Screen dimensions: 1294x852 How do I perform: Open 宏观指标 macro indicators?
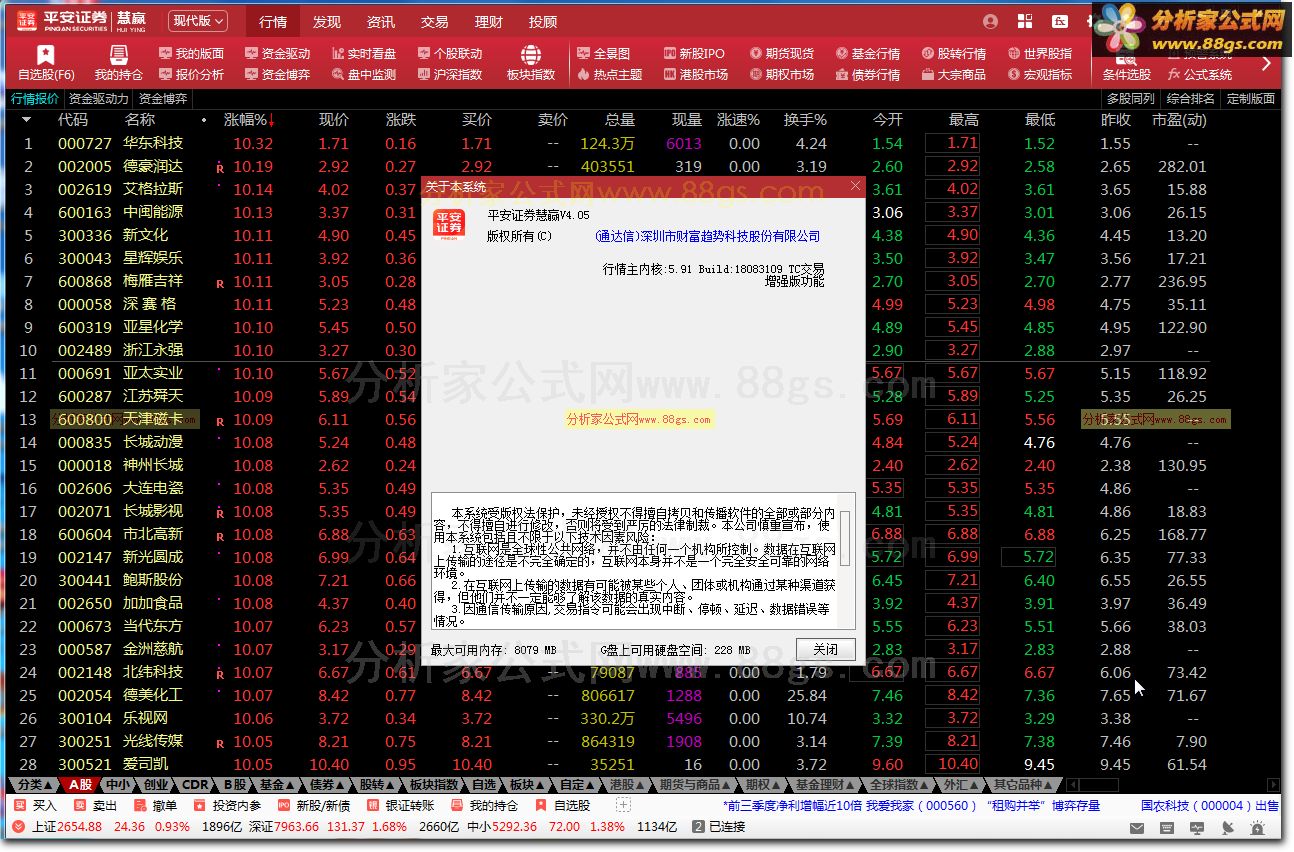click(x=1039, y=74)
